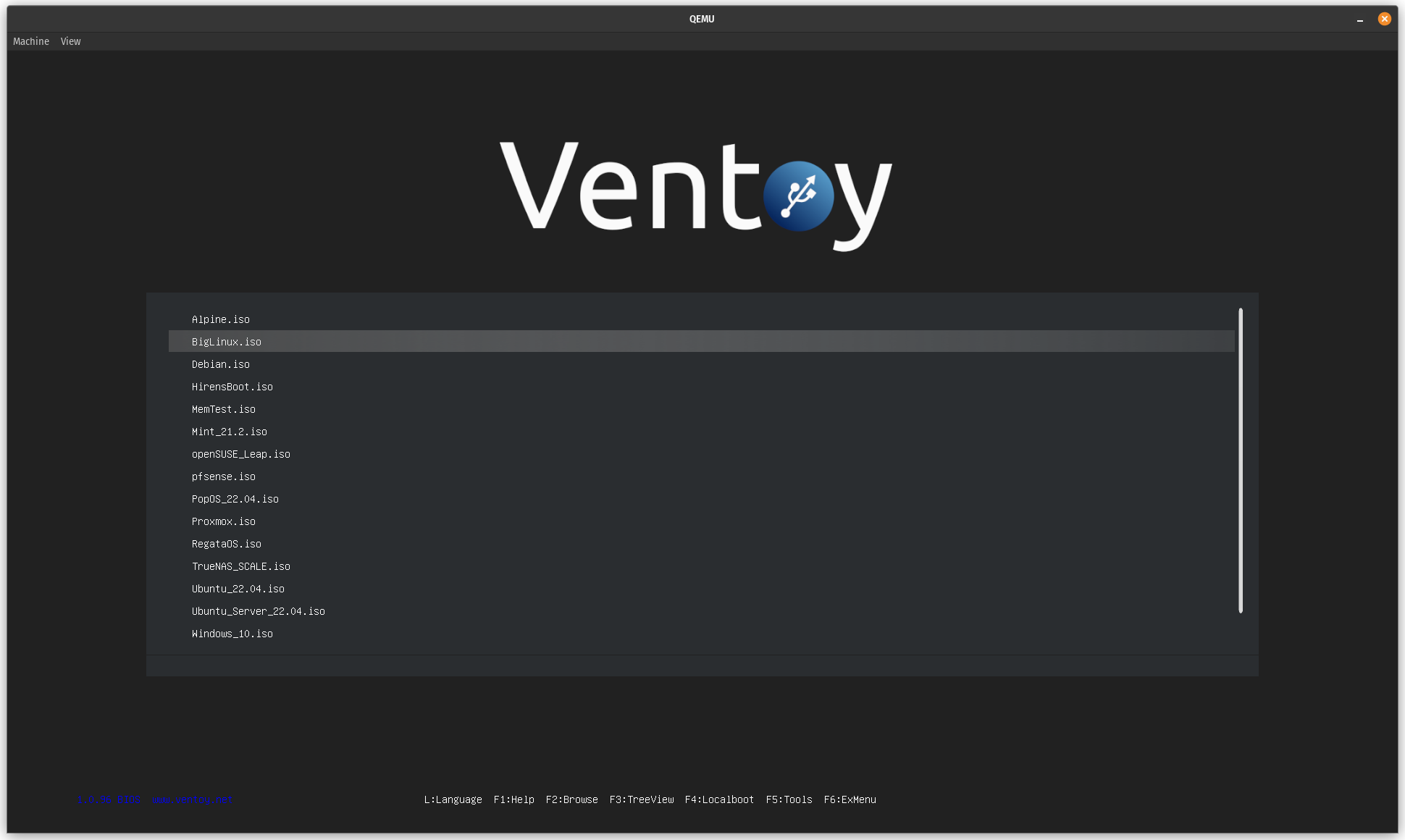
Task: Click the F5:Tools label
Action: tap(789, 799)
